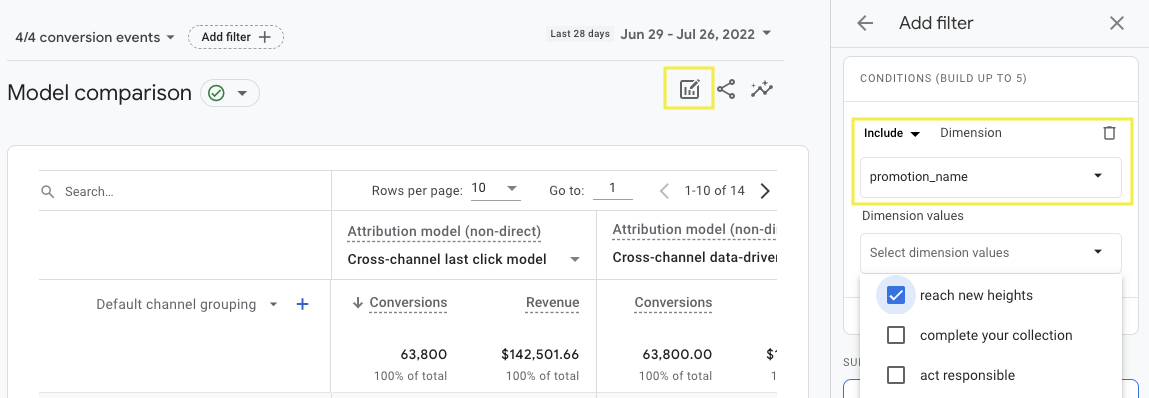Click the 63,800.00 data-driven conversions total

pos(677,355)
